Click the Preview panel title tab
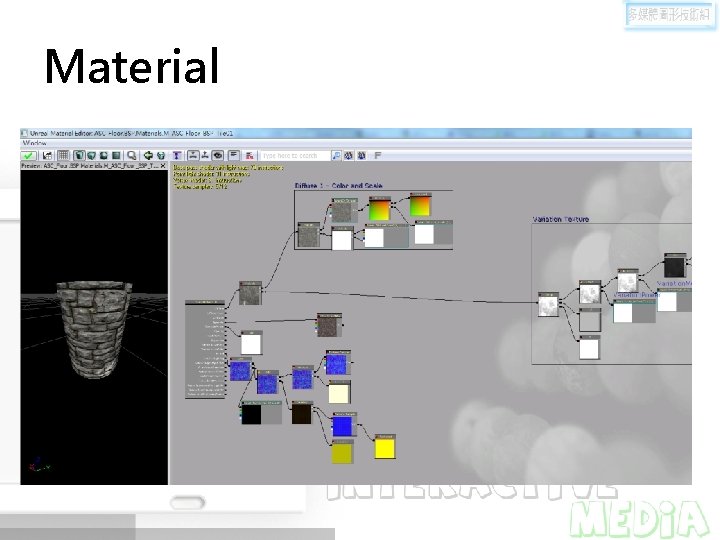 pos(90,165)
